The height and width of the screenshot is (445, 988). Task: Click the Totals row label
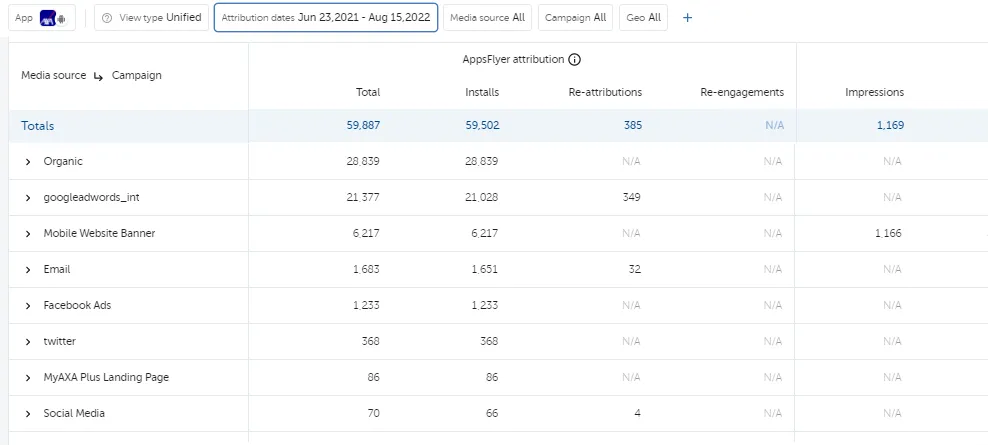(x=38, y=125)
